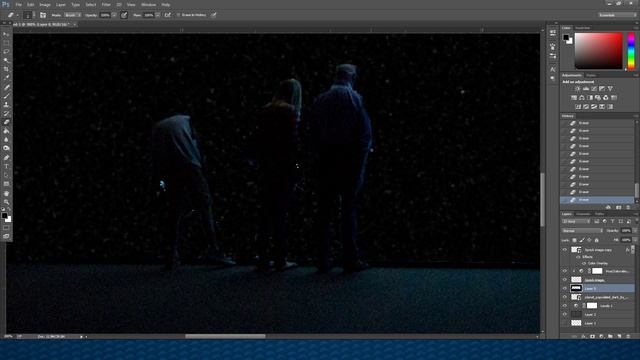The image size is (640, 360).
Task: Select the Layer 5 thumbnail
Action: click(576, 289)
